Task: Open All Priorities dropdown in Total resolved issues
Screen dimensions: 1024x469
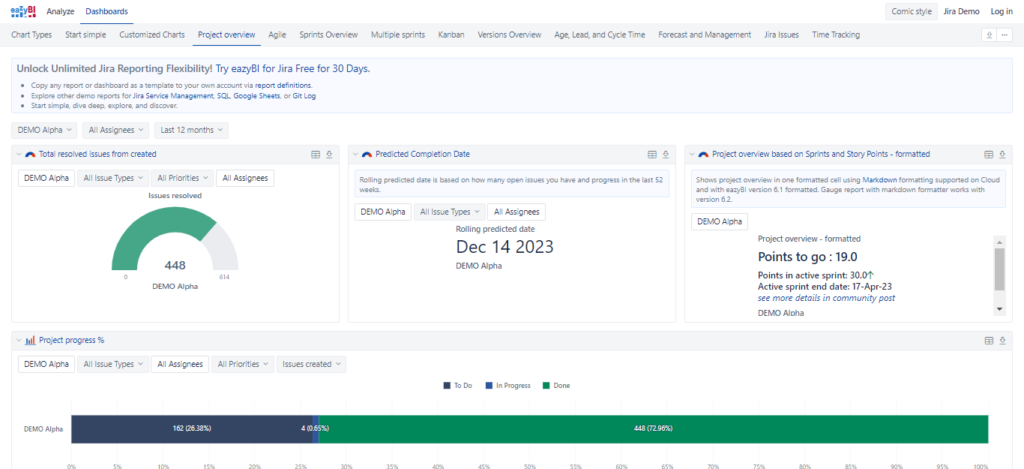Action: click(x=182, y=178)
